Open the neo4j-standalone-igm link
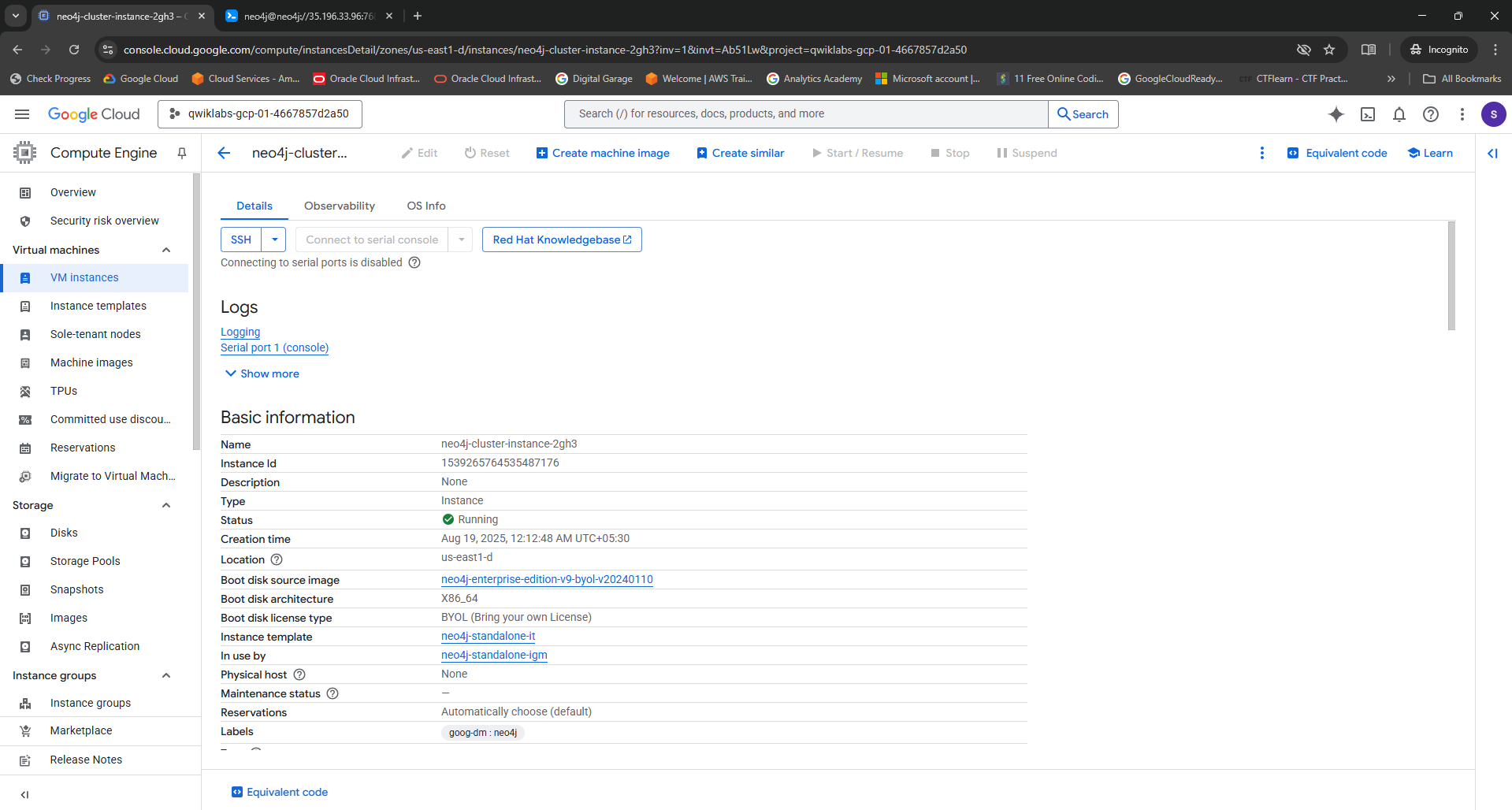The height and width of the screenshot is (810, 1512). pyautogui.click(x=494, y=655)
